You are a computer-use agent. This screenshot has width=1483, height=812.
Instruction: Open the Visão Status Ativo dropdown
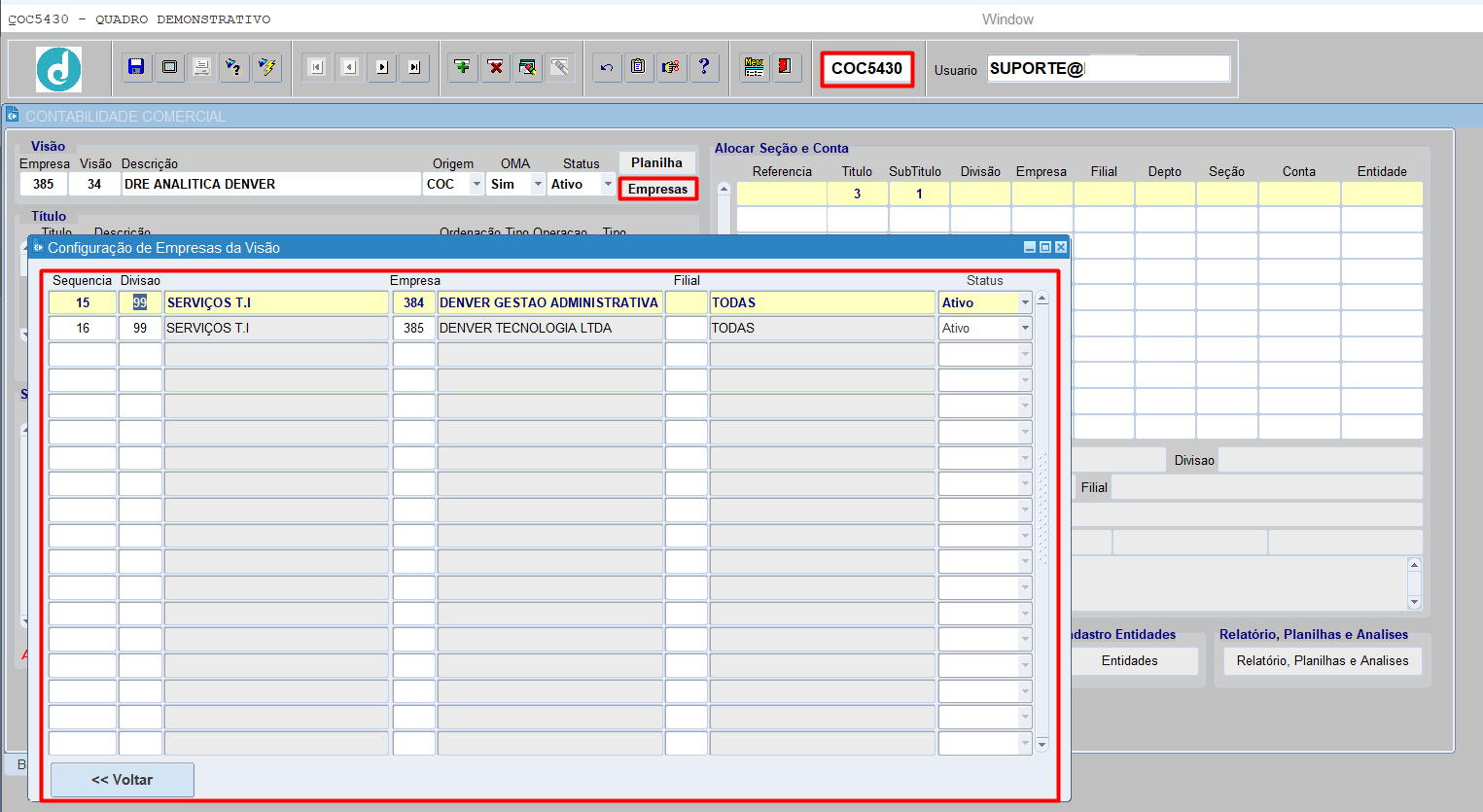click(608, 184)
